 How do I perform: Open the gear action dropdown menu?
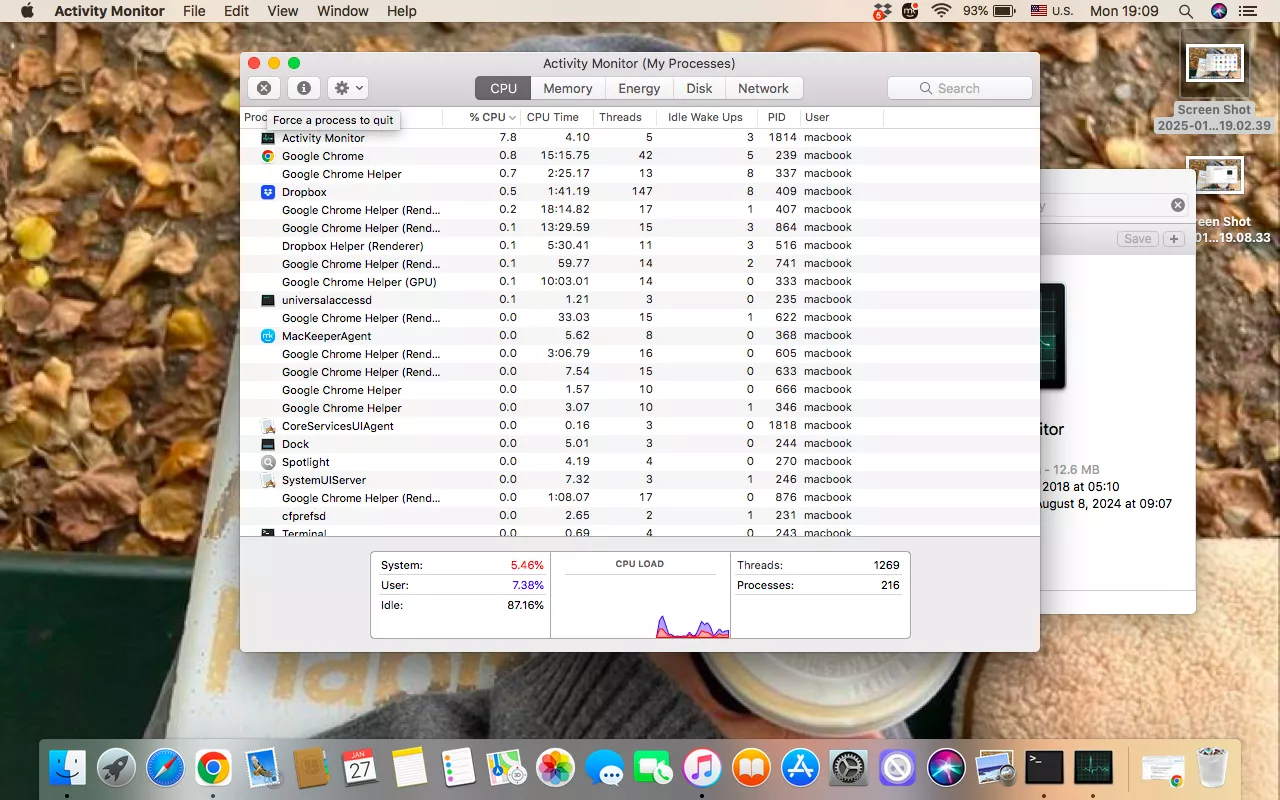click(349, 88)
